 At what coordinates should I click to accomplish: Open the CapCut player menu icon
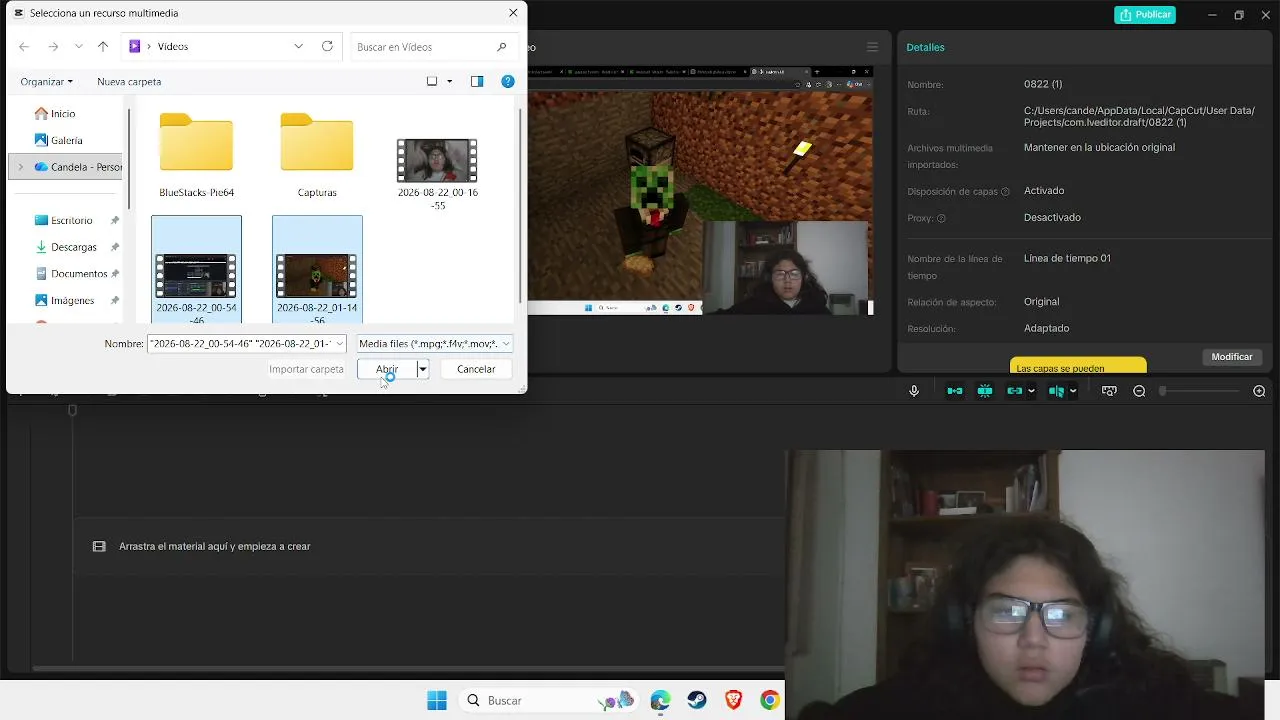[x=872, y=47]
